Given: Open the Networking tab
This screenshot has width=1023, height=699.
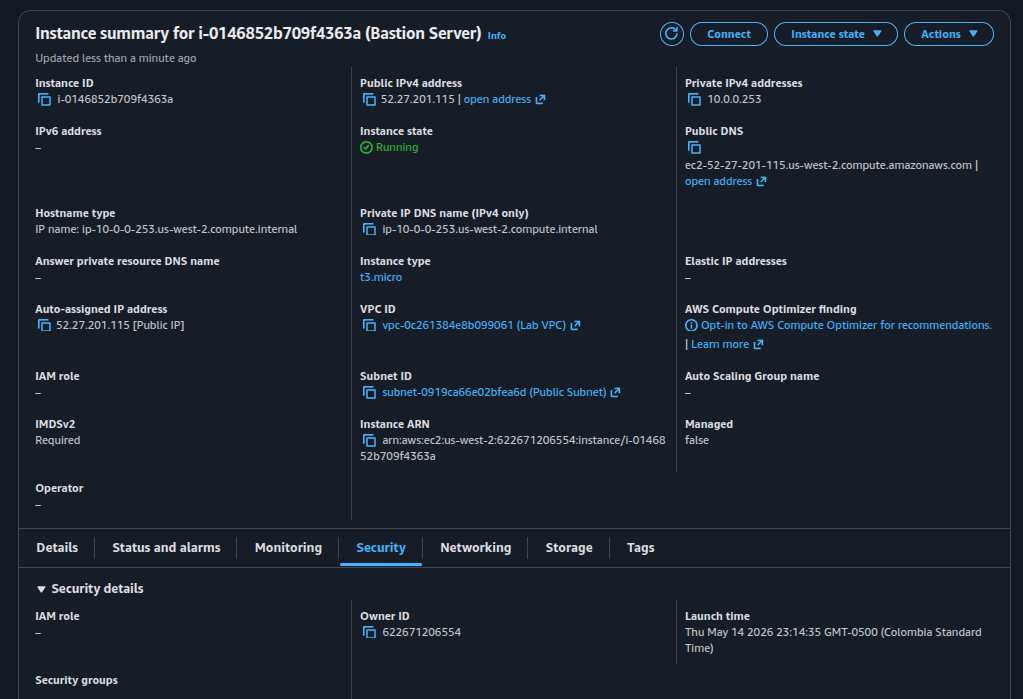Looking at the screenshot, I should point(476,548).
